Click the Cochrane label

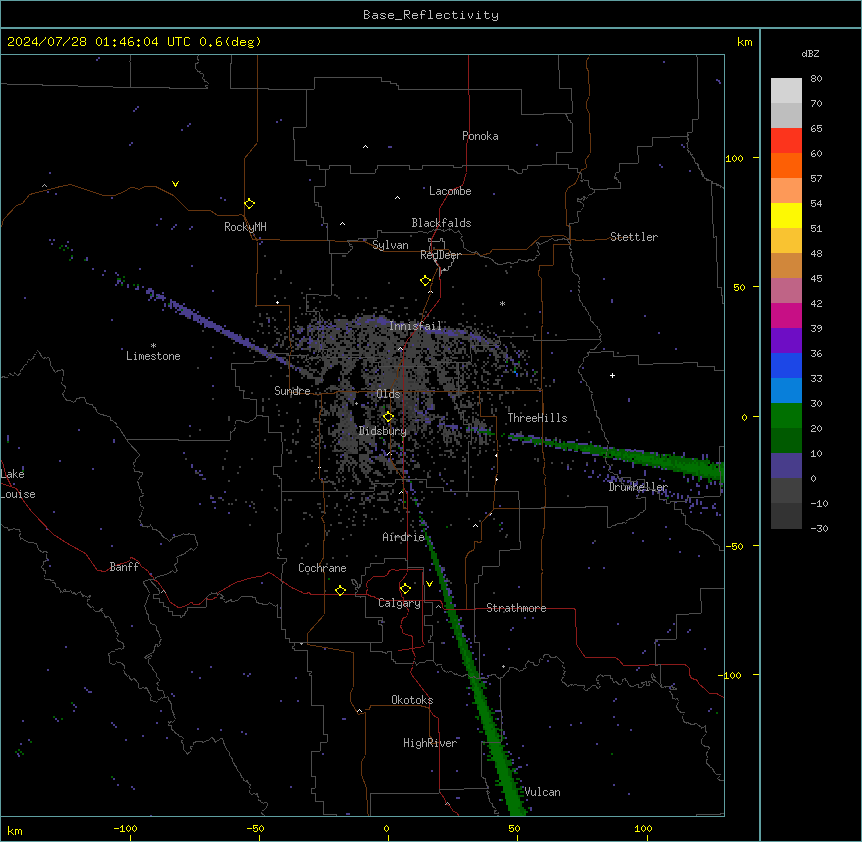pyautogui.click(x=322, y=568)
